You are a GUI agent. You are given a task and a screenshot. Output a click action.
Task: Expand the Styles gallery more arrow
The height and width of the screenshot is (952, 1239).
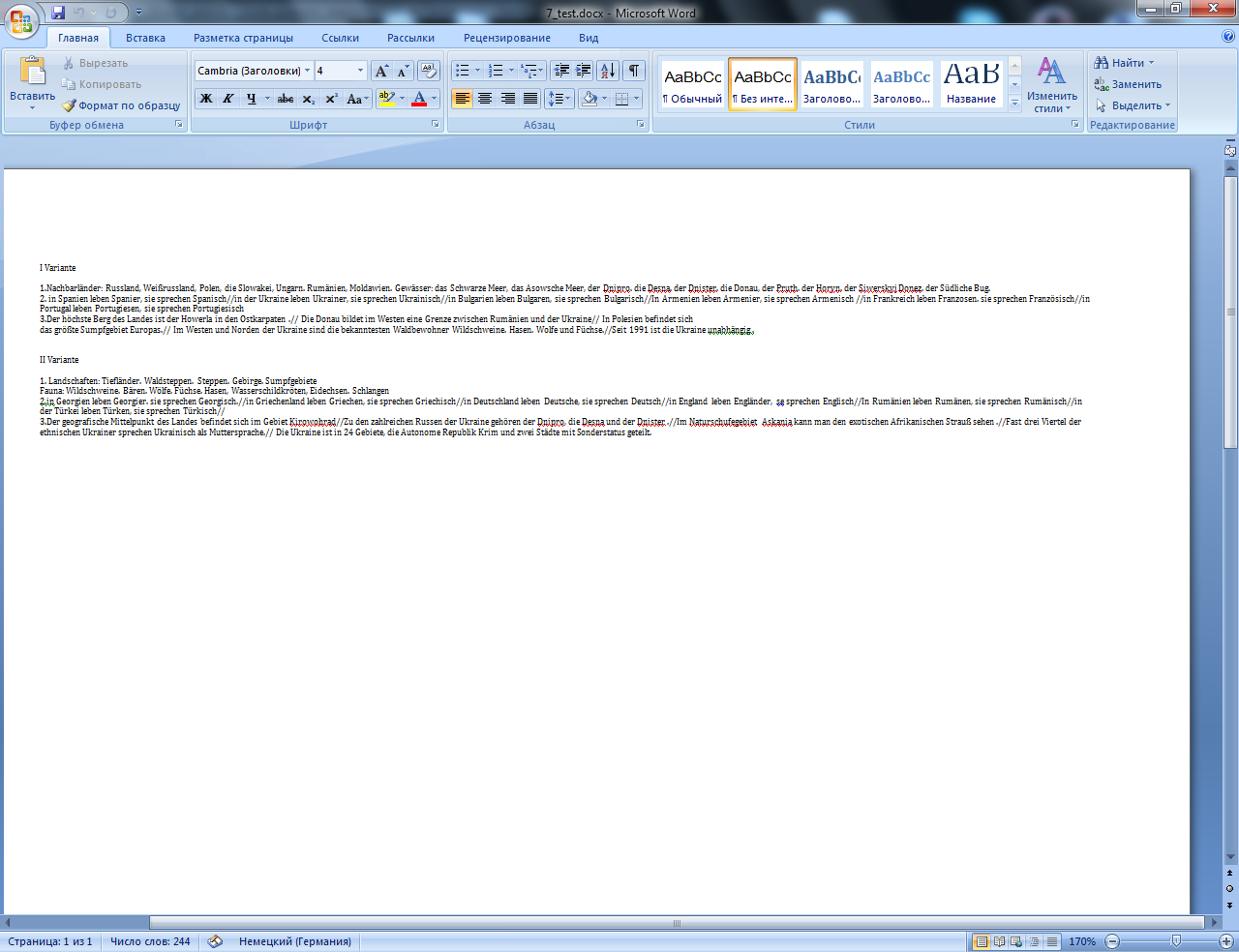coord(1014,103)
